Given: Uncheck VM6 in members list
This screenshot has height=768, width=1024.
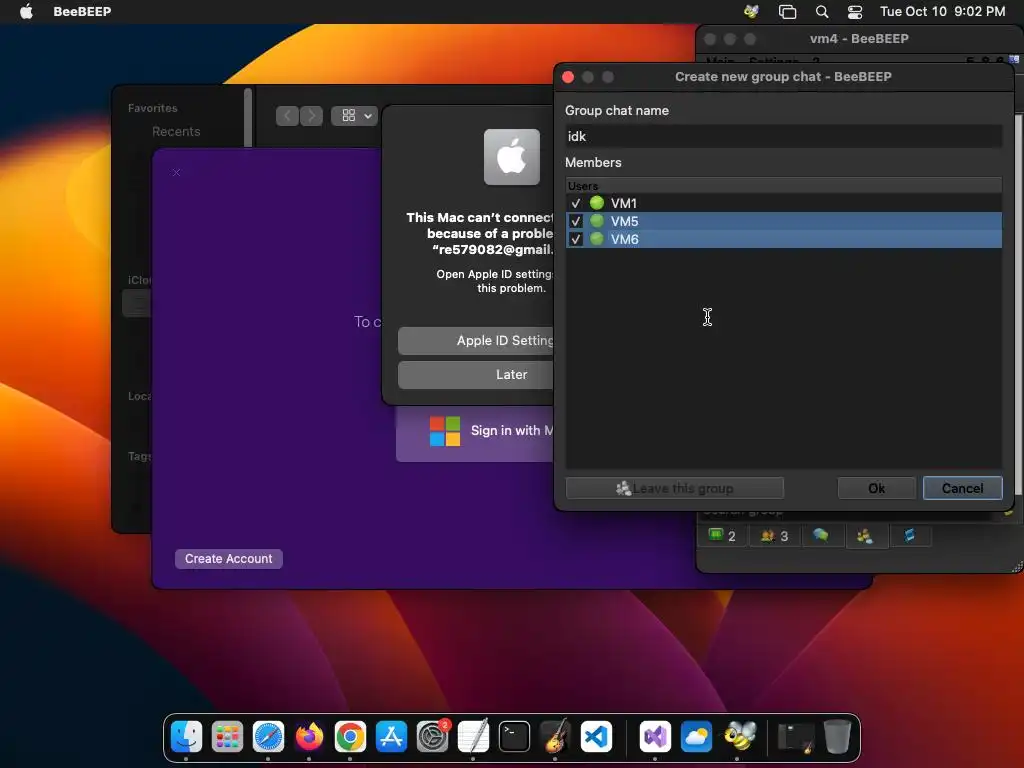Looking at the screenshot, I should [575, 239].
